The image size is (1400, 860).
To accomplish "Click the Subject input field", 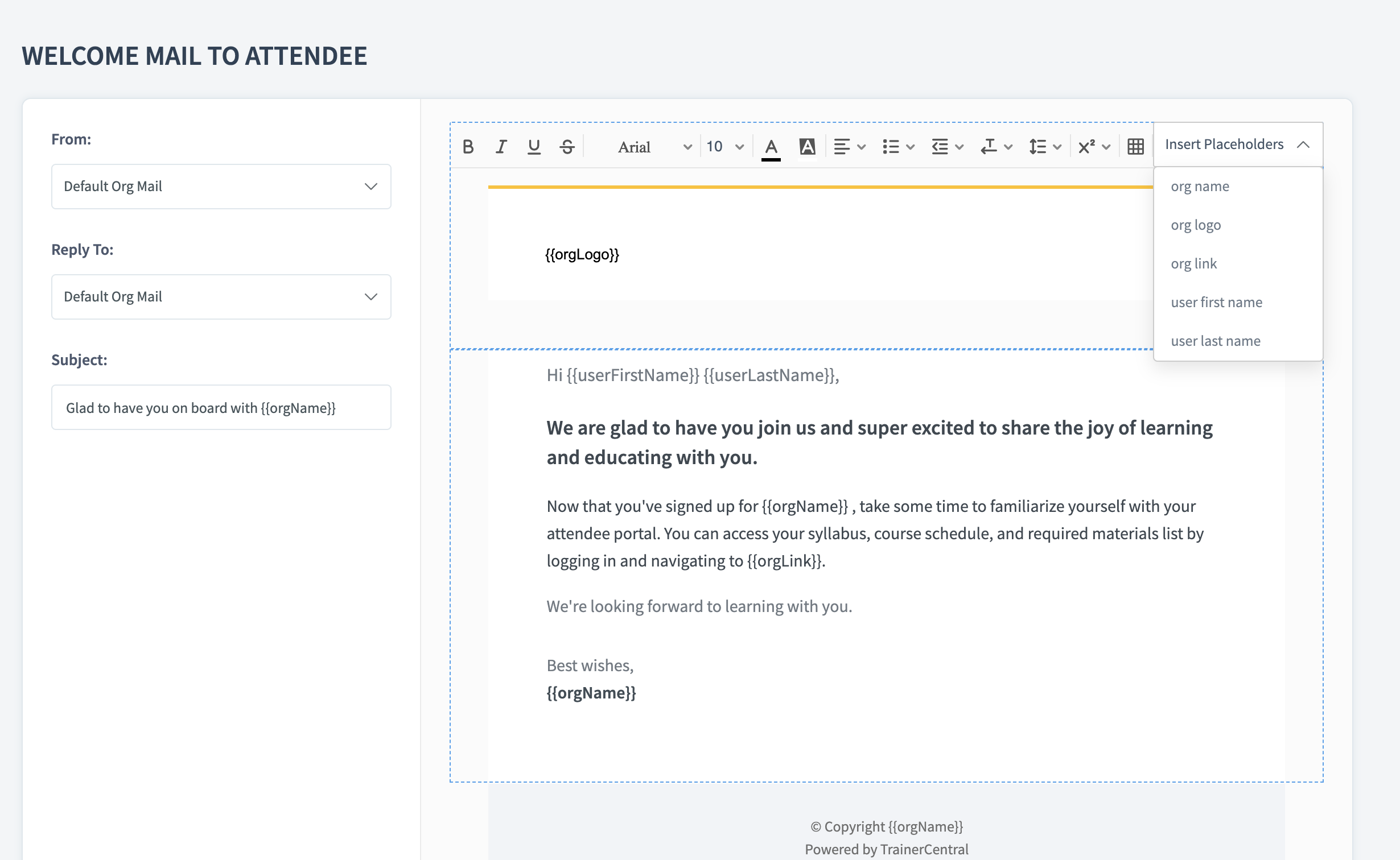I will (x=221, y=408).
